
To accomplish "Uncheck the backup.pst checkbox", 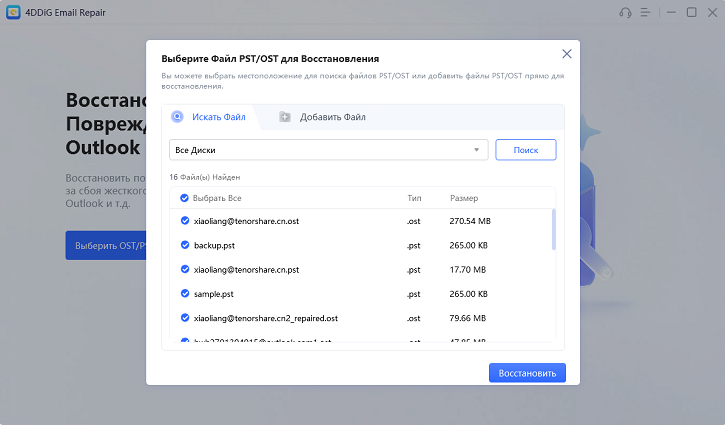I will 185,245.
